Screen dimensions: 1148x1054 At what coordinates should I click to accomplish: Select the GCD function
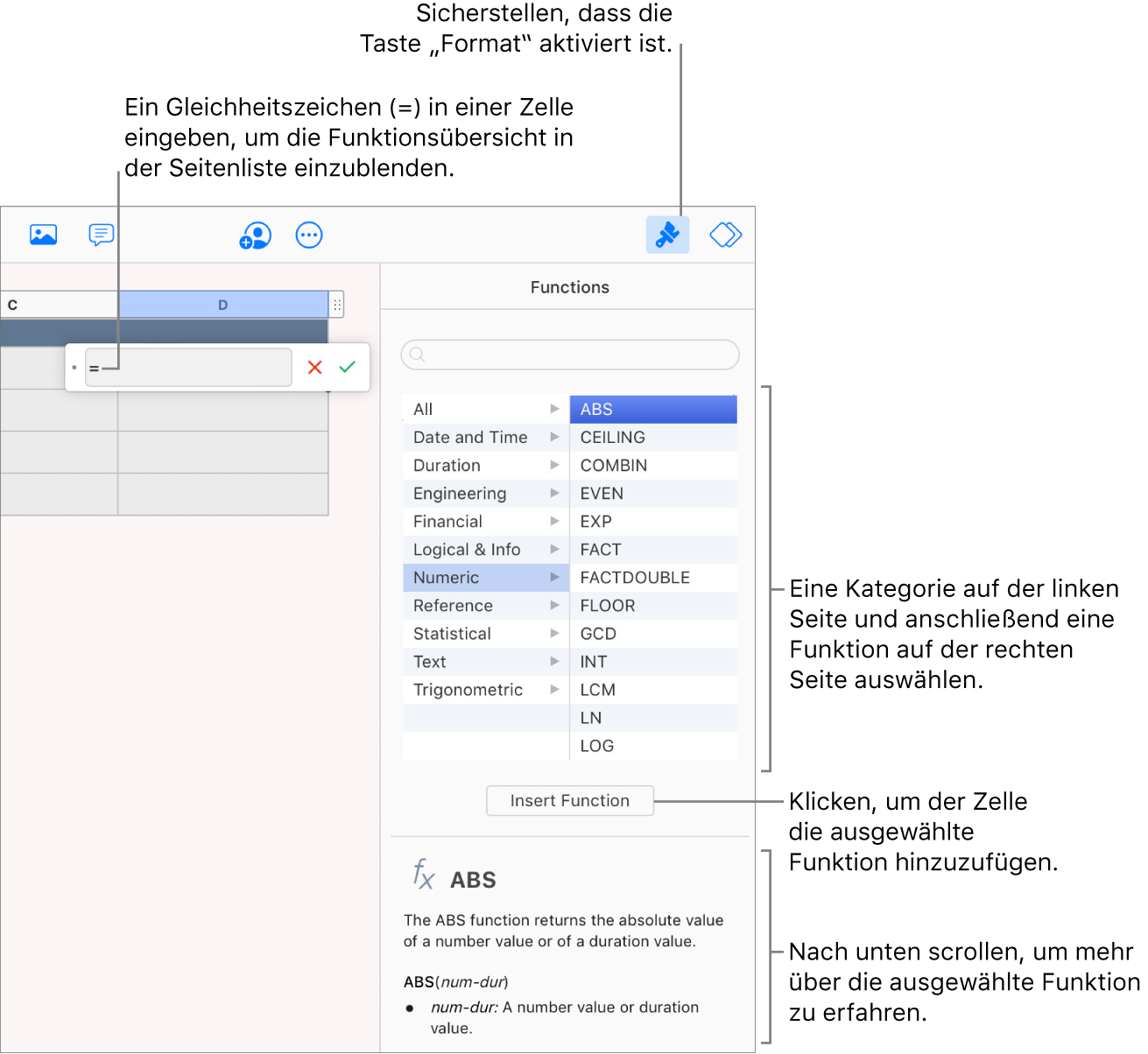653,633
